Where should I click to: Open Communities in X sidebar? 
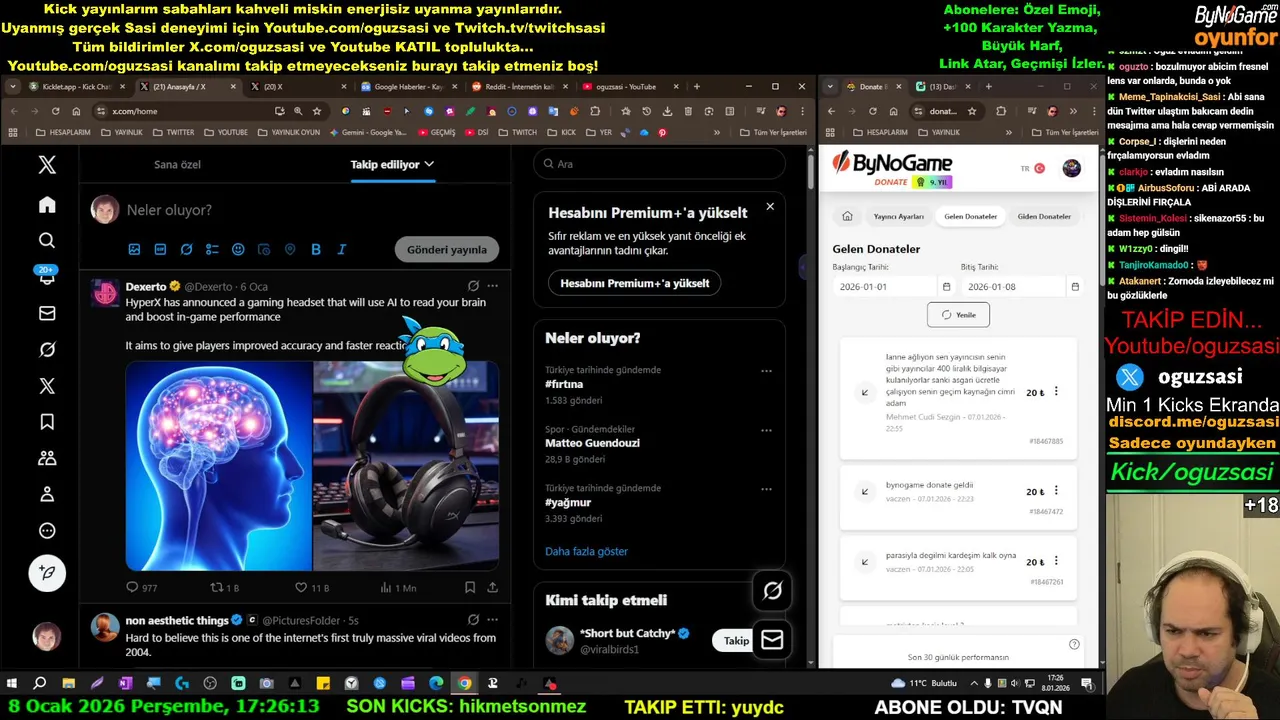[47, 458]
